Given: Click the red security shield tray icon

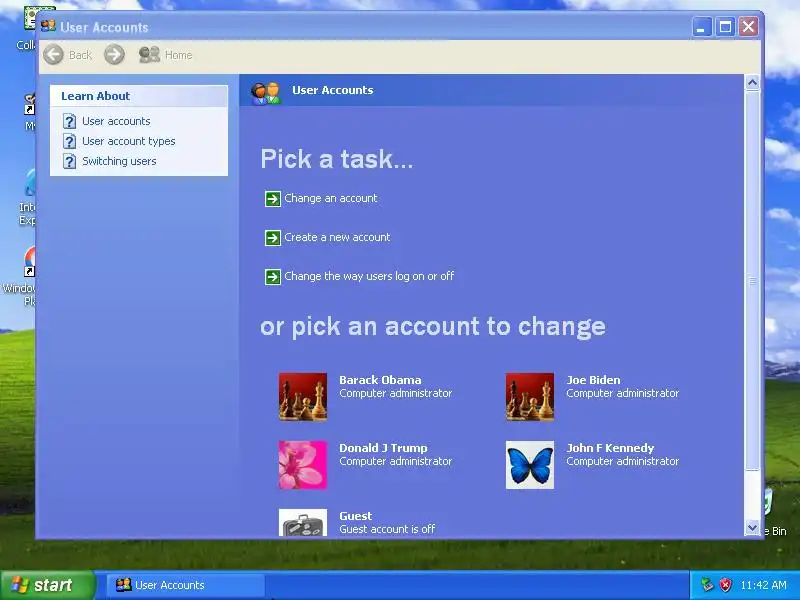Looking at the screenshot, I should (725, 585).
